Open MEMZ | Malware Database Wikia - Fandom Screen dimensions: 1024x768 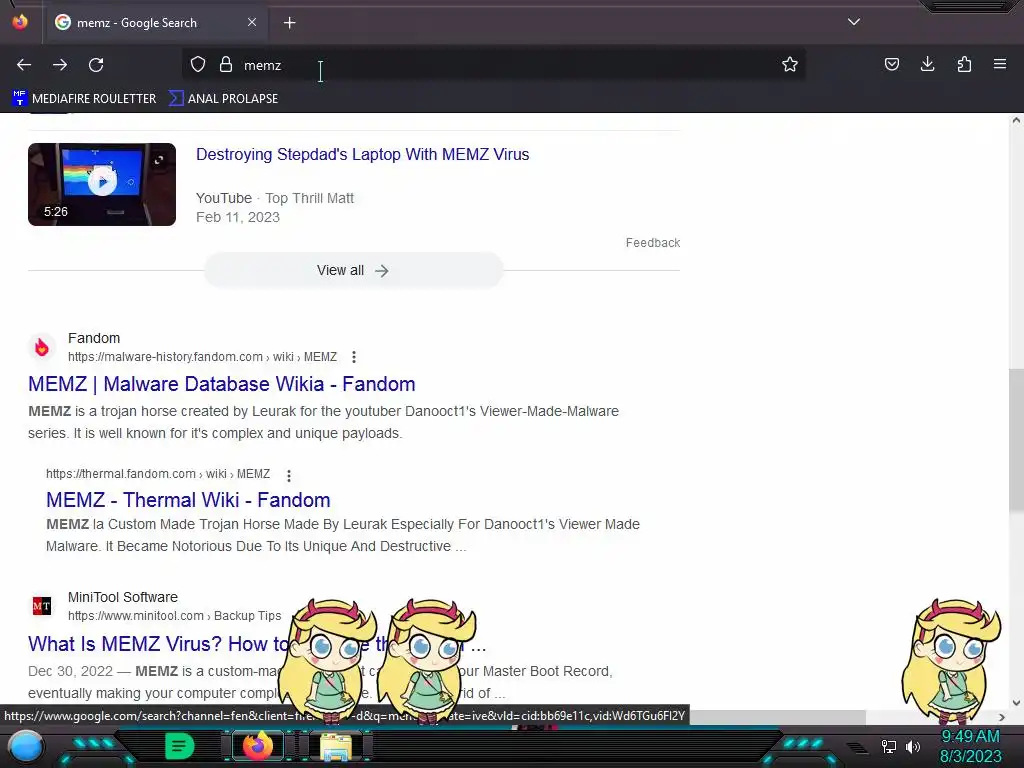click(221, 384)
